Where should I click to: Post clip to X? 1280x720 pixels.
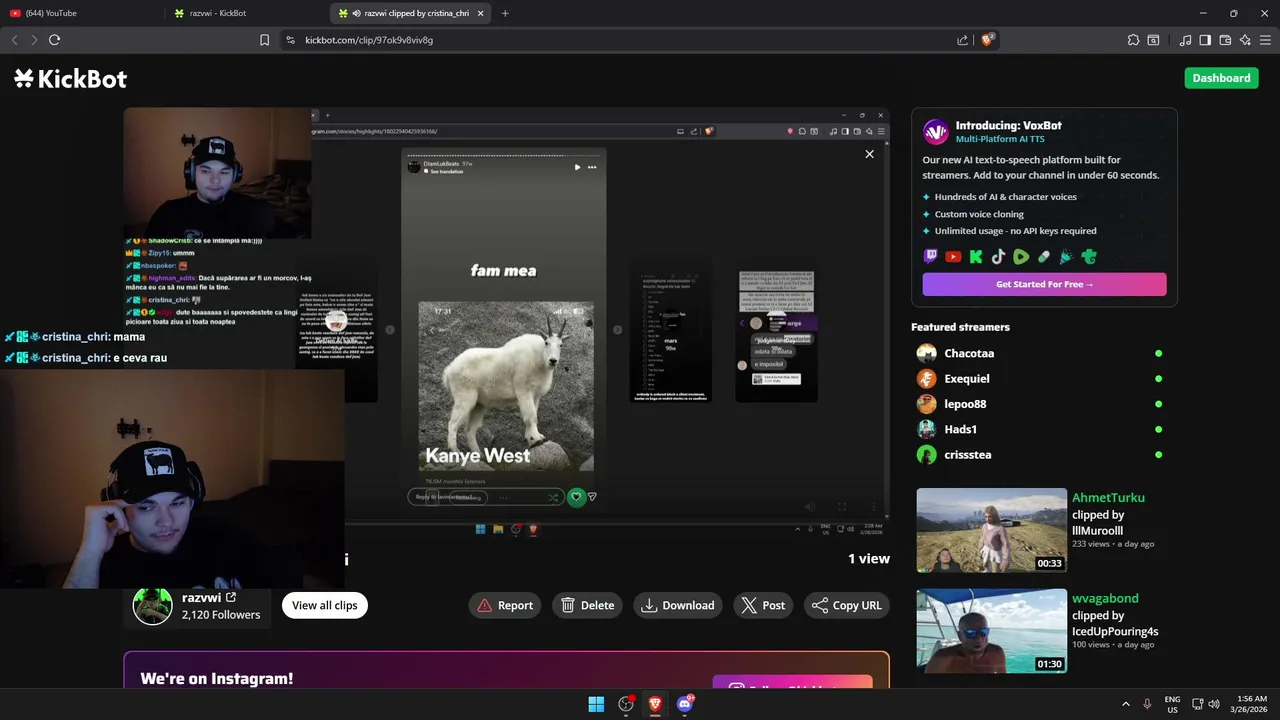[x=763, y=605]
